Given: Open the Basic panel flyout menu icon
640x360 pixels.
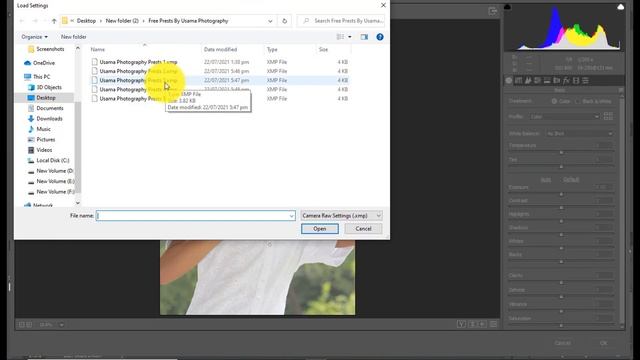Looking at the screenshot, I should (x=621, y=90).
